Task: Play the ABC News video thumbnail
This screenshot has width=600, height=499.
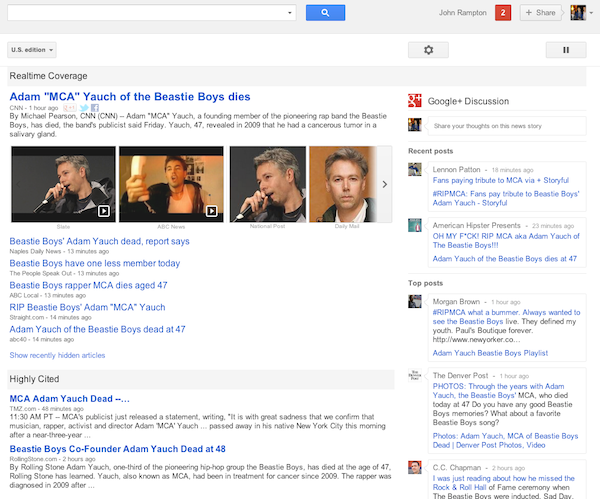Action: pos(171,184)
